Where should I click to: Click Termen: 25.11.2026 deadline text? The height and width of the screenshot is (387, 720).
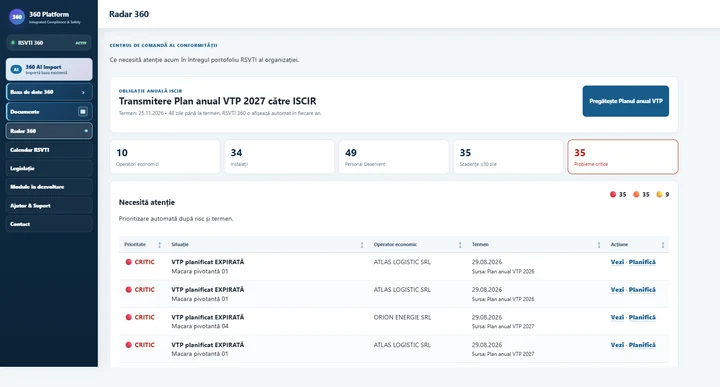pyautogui.click(x=141, y=113)
